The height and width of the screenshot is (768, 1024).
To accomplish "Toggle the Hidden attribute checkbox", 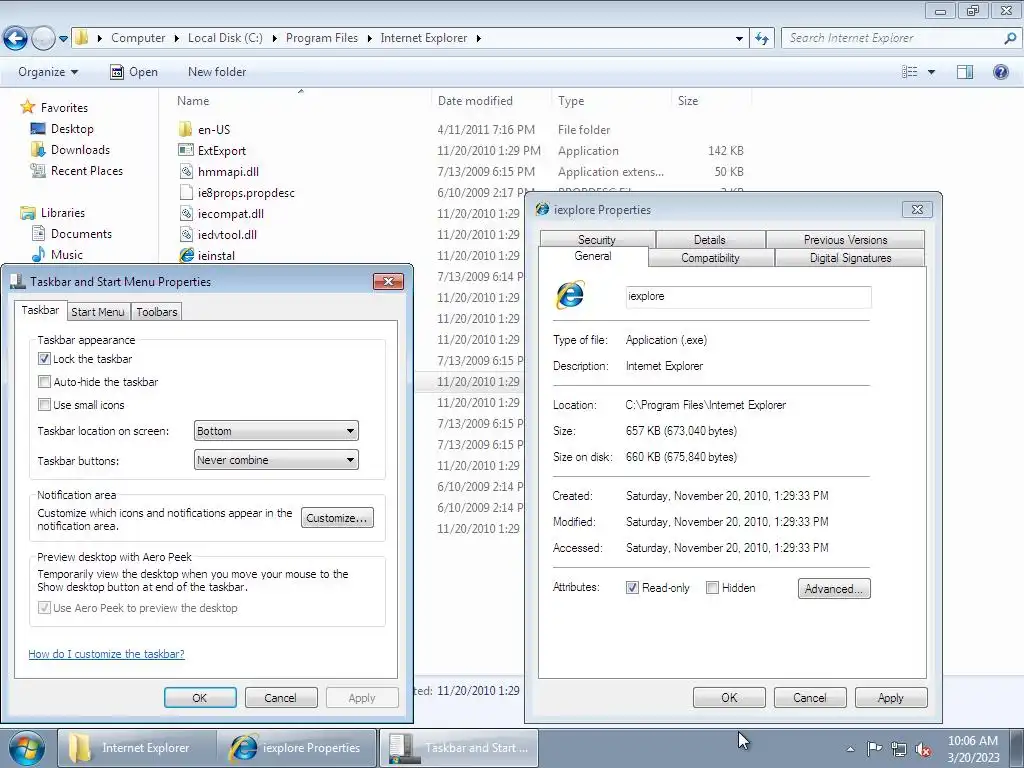I will (x=712, y=588).
